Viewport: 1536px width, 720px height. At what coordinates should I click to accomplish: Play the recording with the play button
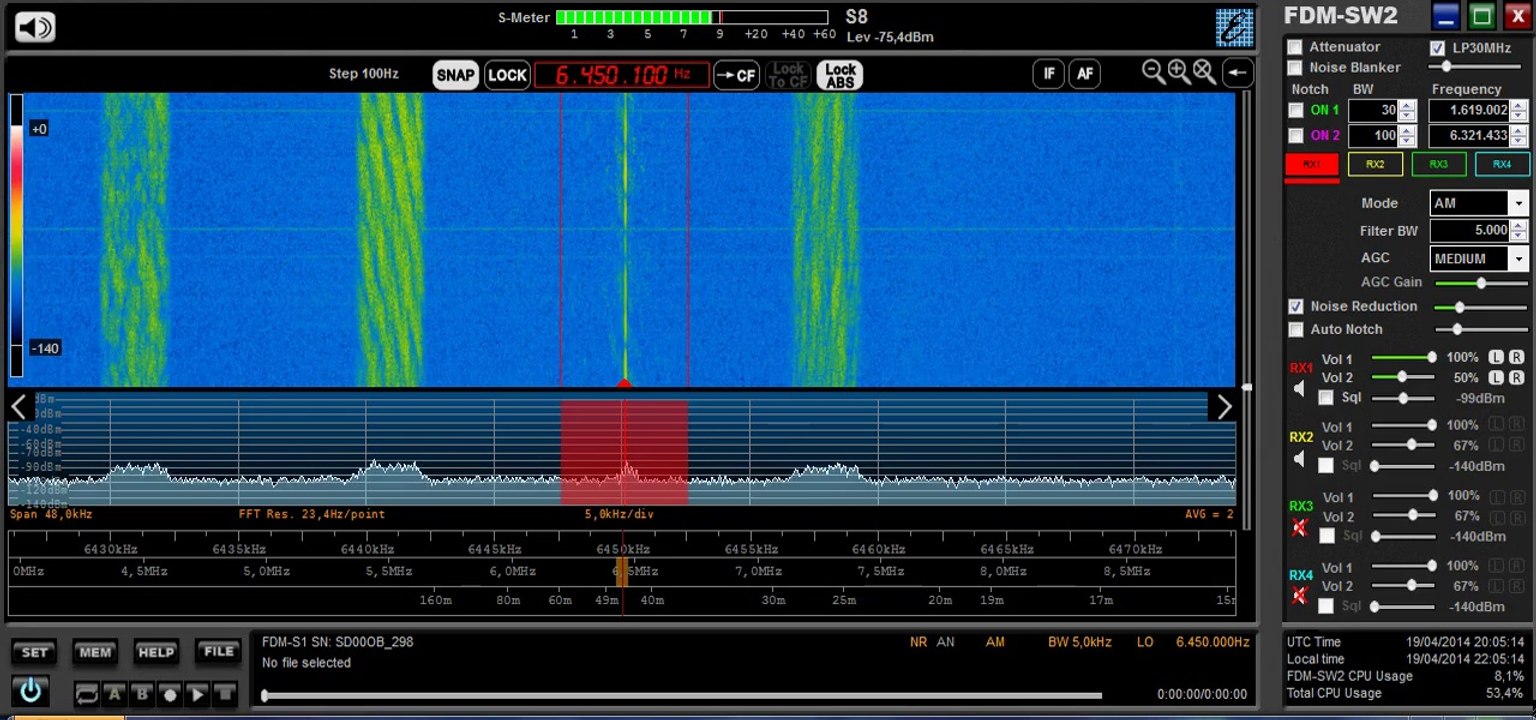[x=197, y=693]
